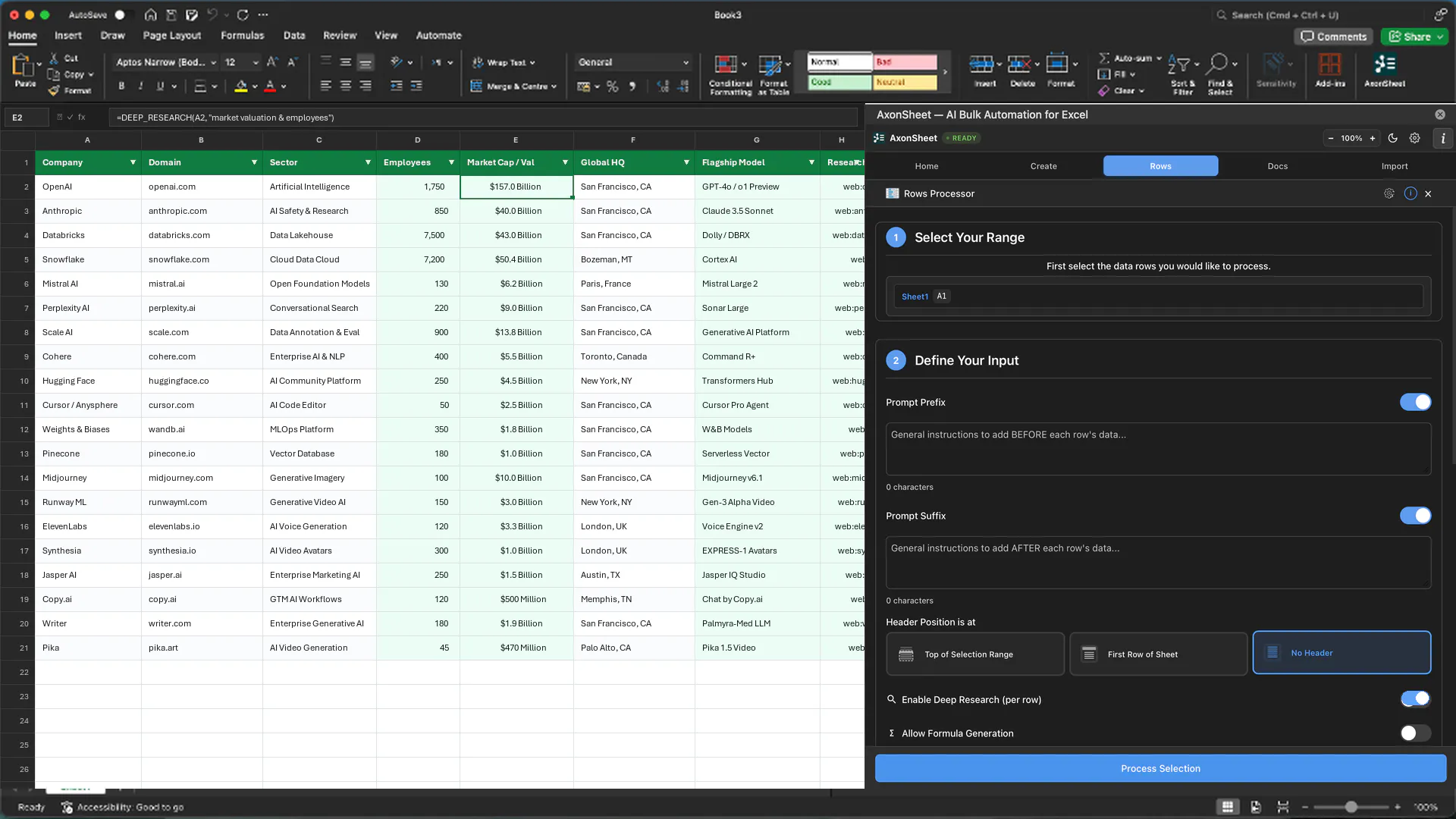Click Home icon in title bar

pos(150,14)
